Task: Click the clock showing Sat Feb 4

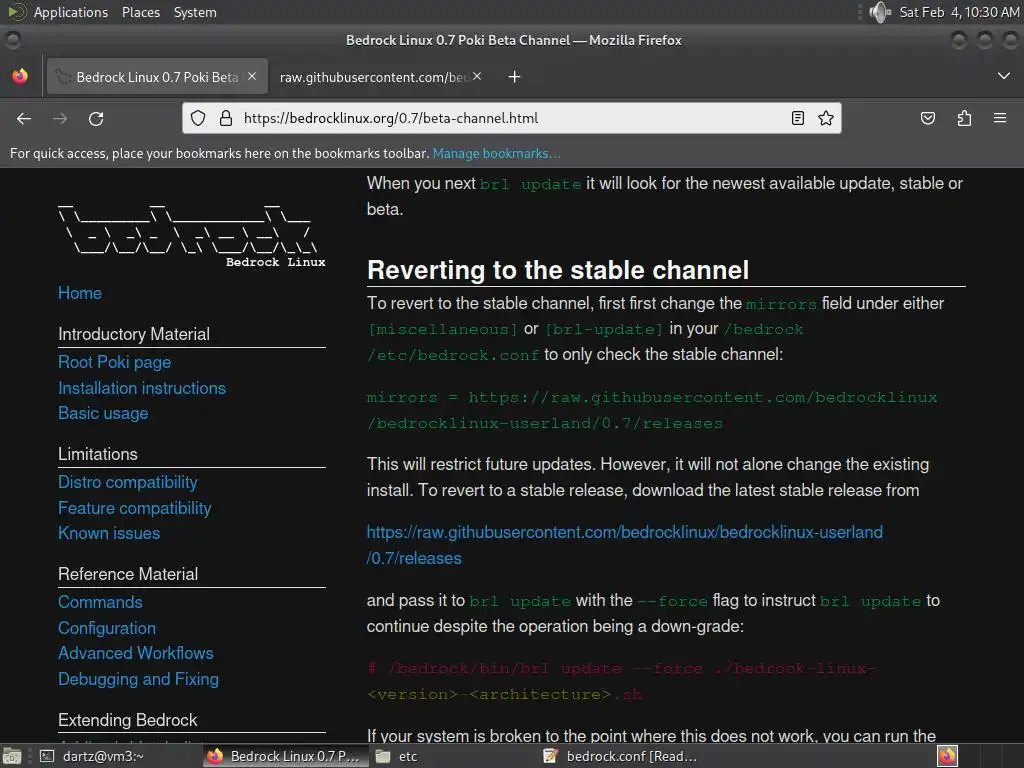Action: coord(959,12)
